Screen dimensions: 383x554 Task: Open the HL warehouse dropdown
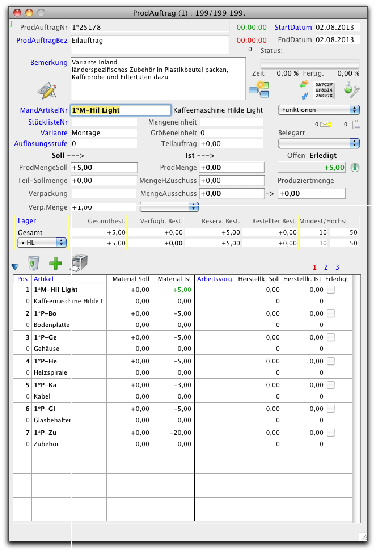pos(42,243)
